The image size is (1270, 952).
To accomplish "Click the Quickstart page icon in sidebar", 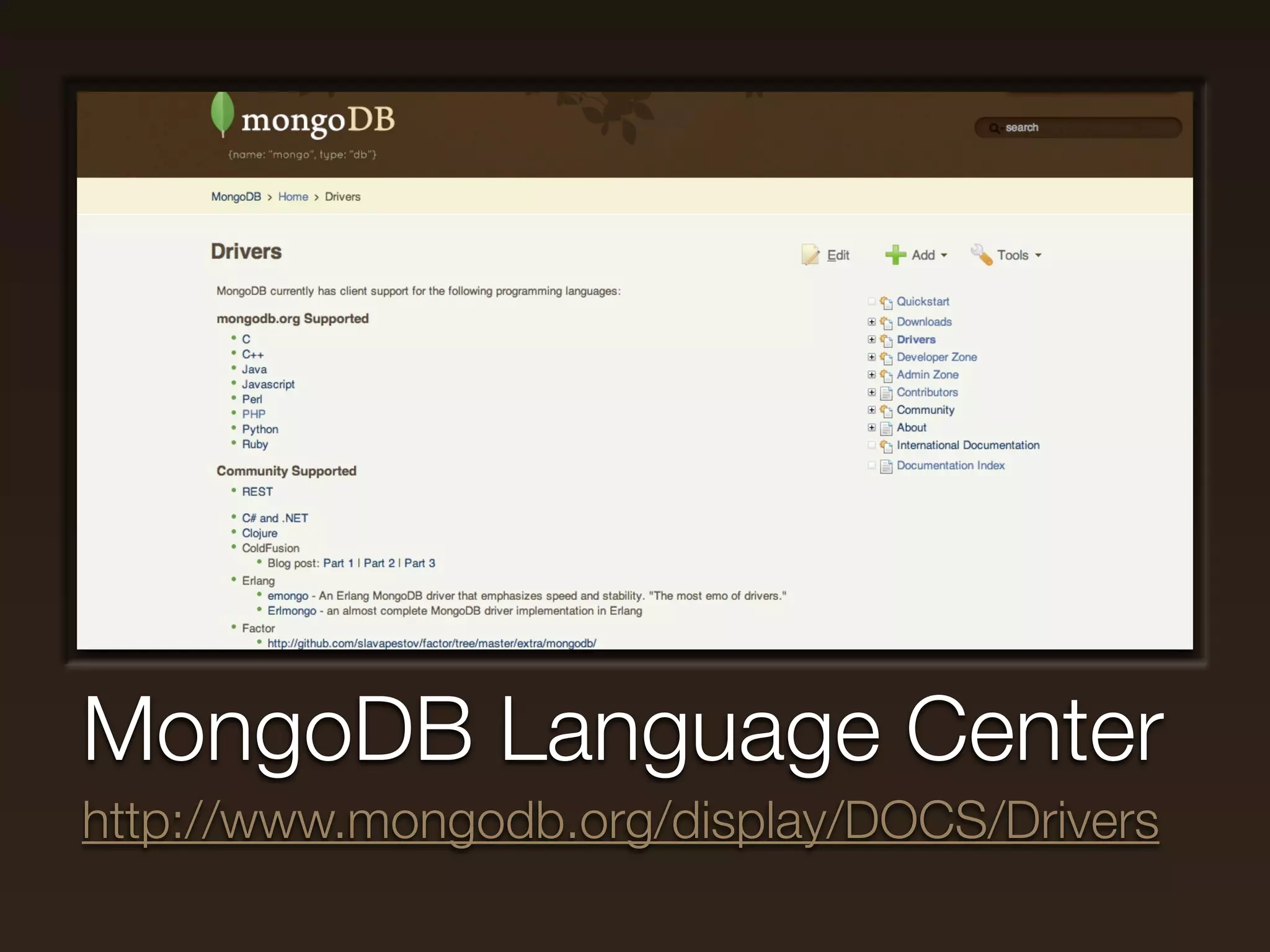I will tap(886, 302).
